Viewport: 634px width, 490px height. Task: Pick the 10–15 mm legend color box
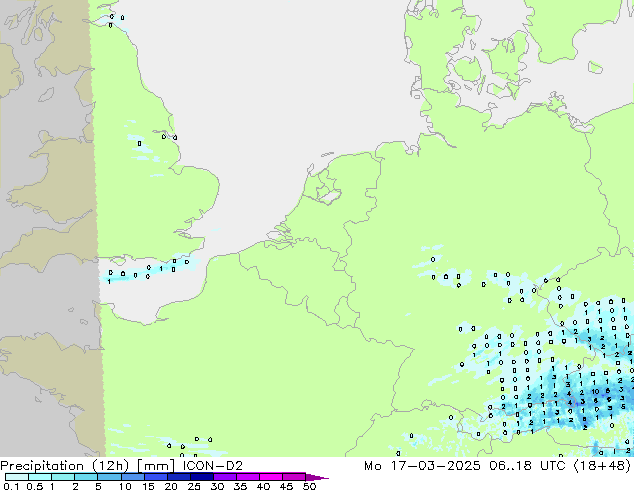coord(132,477)
